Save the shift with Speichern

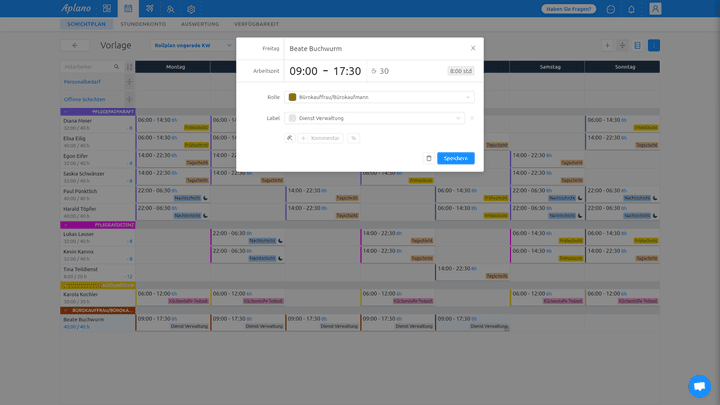456,158
